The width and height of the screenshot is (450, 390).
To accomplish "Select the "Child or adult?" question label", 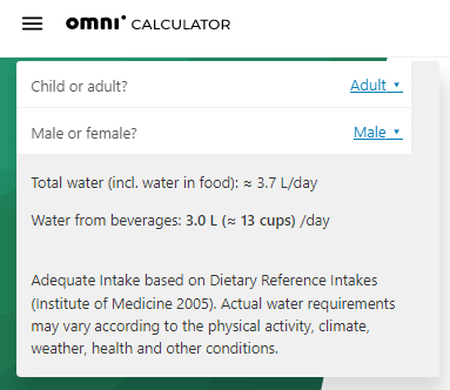I will [x=79, y=86].
